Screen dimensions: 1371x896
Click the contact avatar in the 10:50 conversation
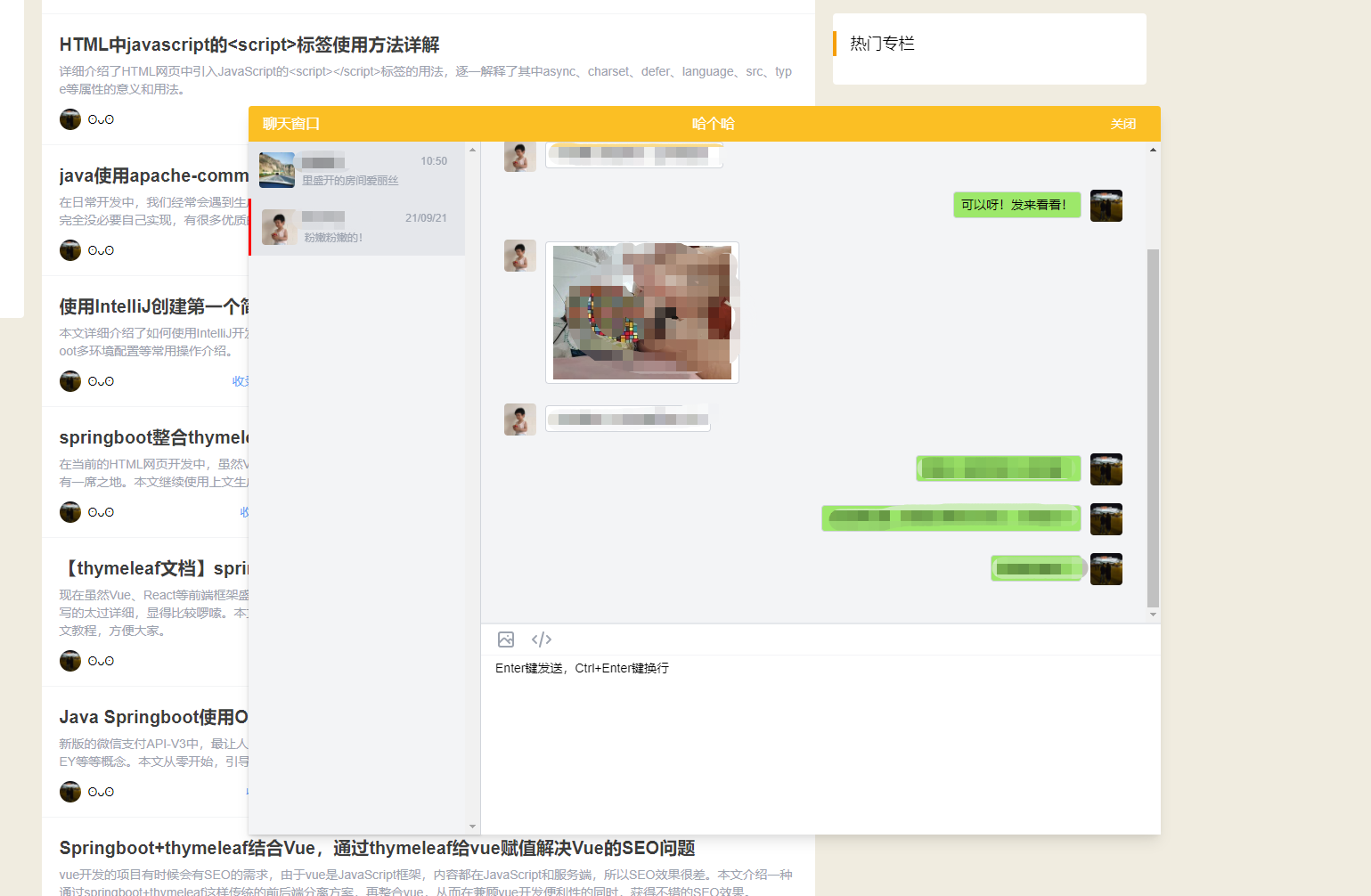tap(276, 170)
